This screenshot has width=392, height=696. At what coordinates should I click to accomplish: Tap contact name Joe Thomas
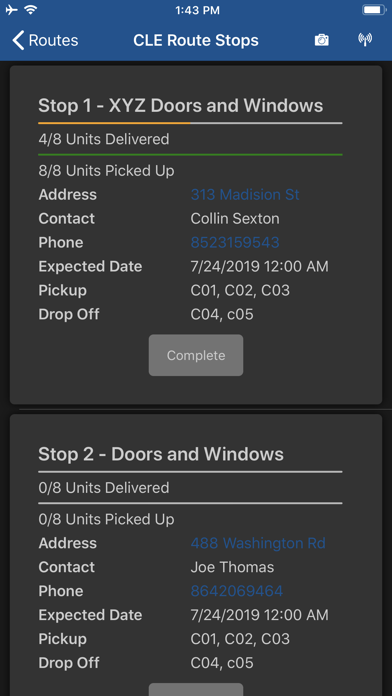(x=232, y=567)
